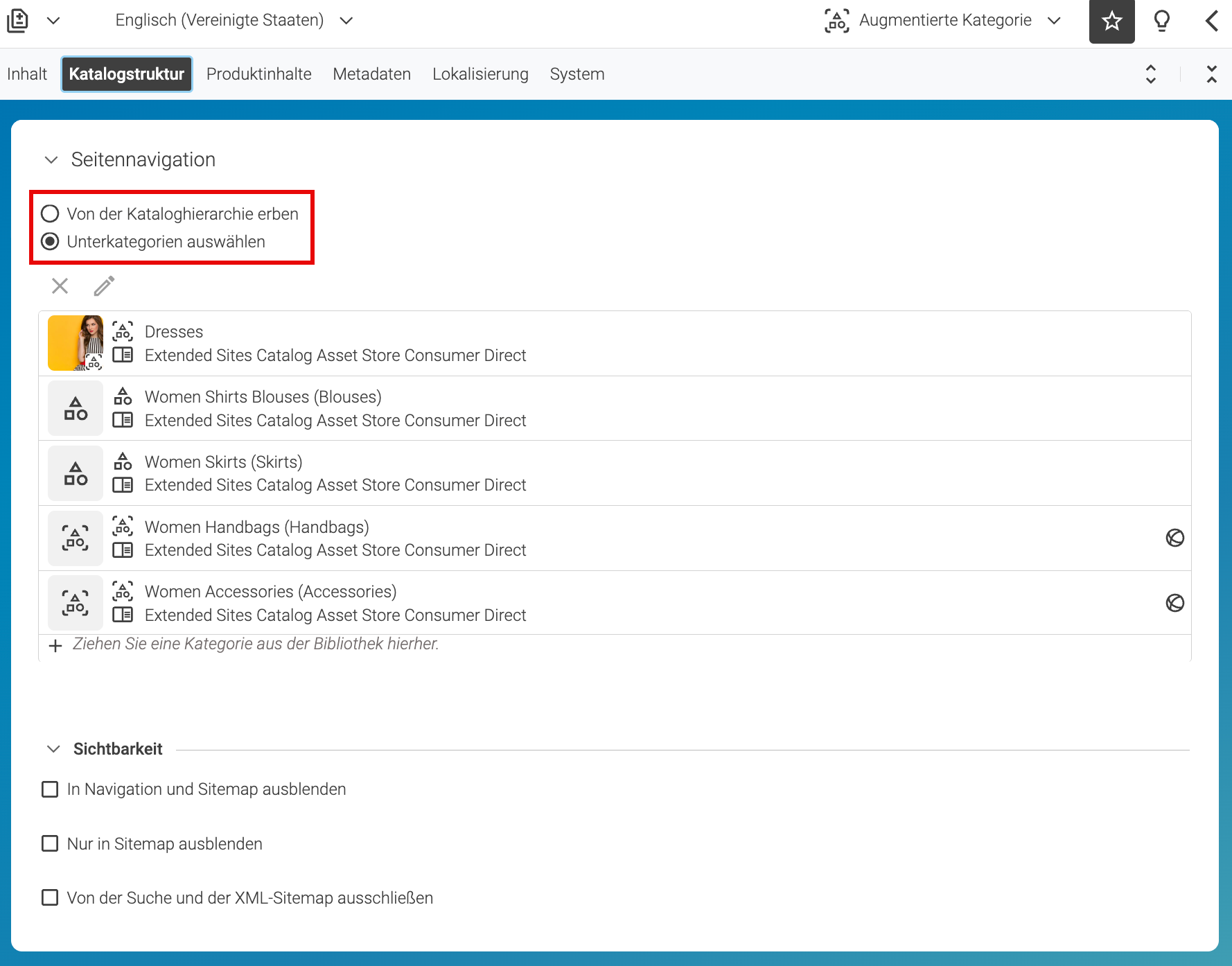The height and width of the screenshot is (966, 1232).
Task: Check Von der Suche und XML-Sitemap ausschließen
Action: (50, 897)
